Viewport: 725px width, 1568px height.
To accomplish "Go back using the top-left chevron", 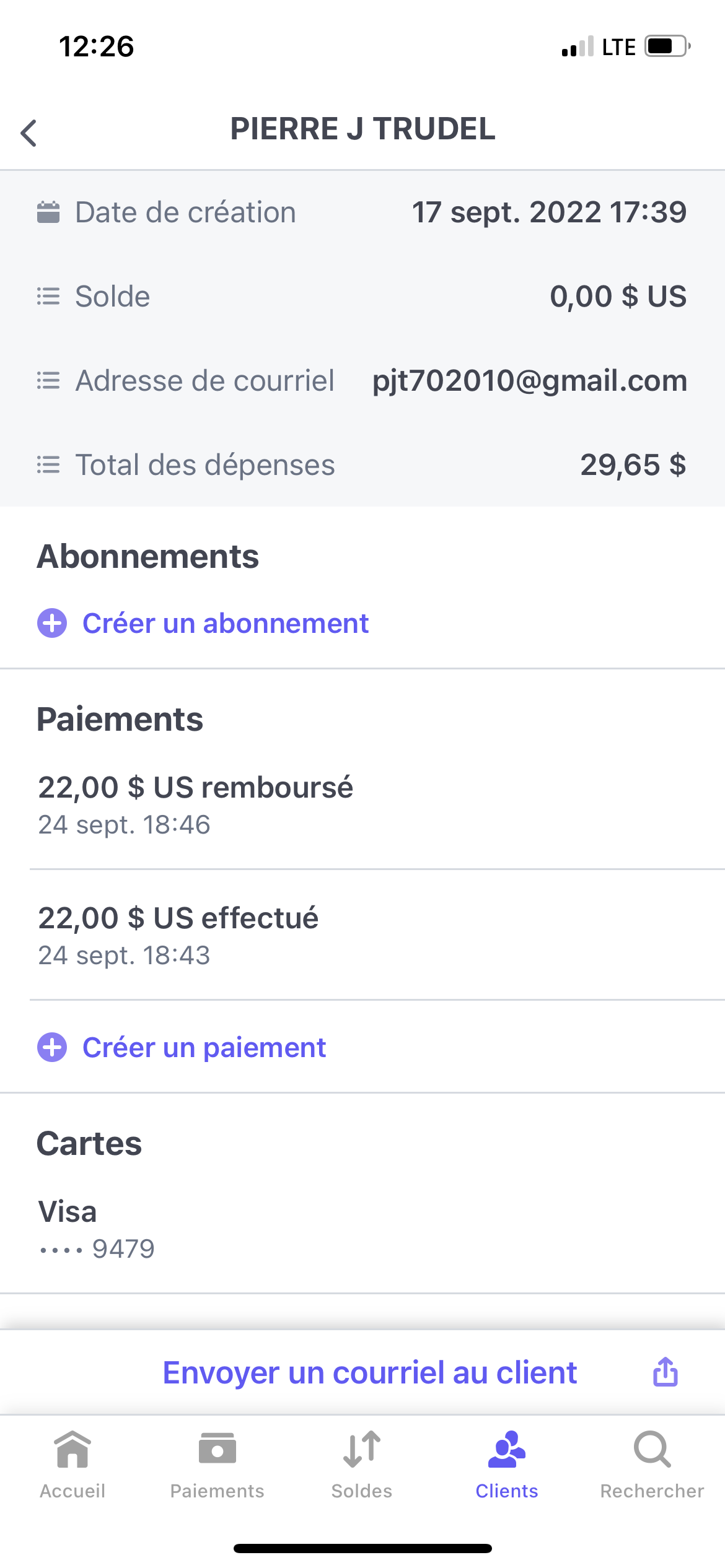I will [x=29, y=133].
